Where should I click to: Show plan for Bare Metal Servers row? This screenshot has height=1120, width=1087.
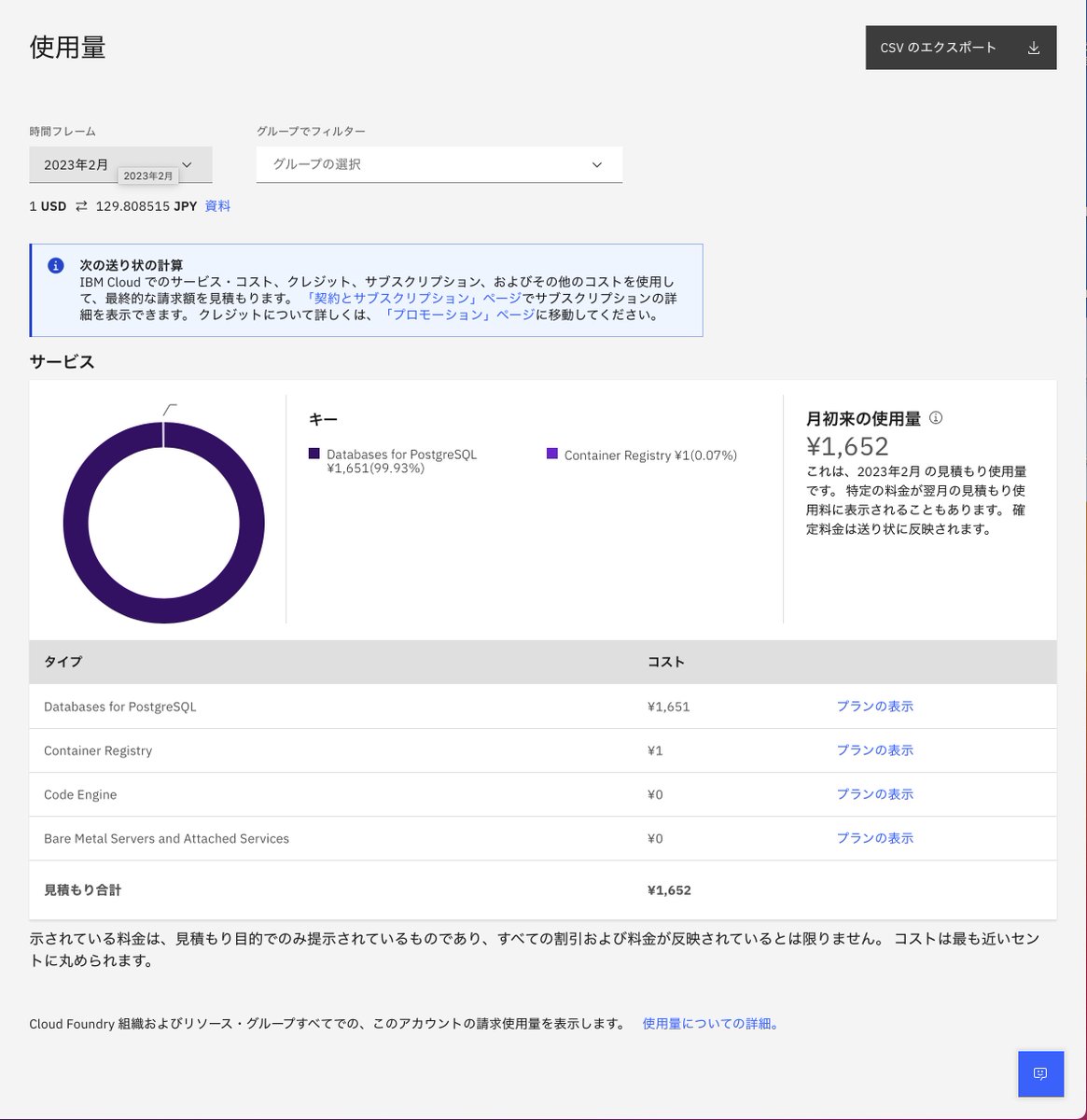point(874,838)
